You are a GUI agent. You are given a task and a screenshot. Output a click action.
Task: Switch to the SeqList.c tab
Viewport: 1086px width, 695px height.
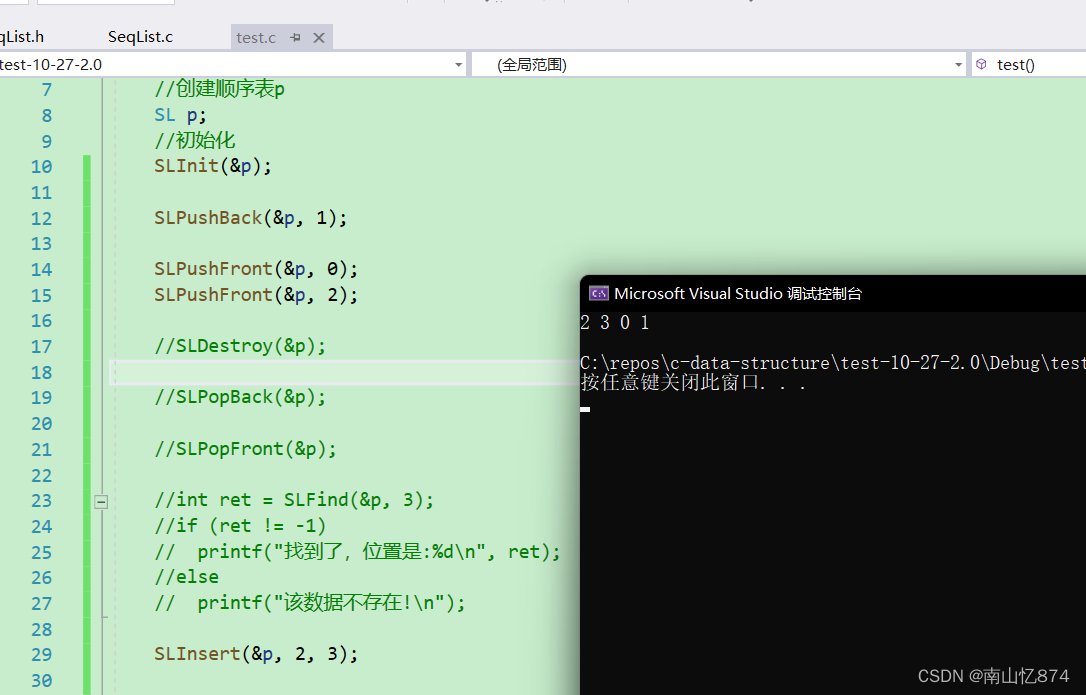[140, 37]
